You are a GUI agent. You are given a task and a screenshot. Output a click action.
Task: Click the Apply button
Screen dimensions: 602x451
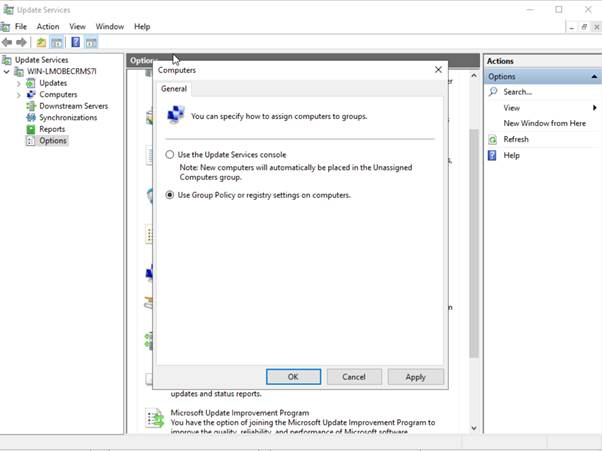click(x=415, y=377)
